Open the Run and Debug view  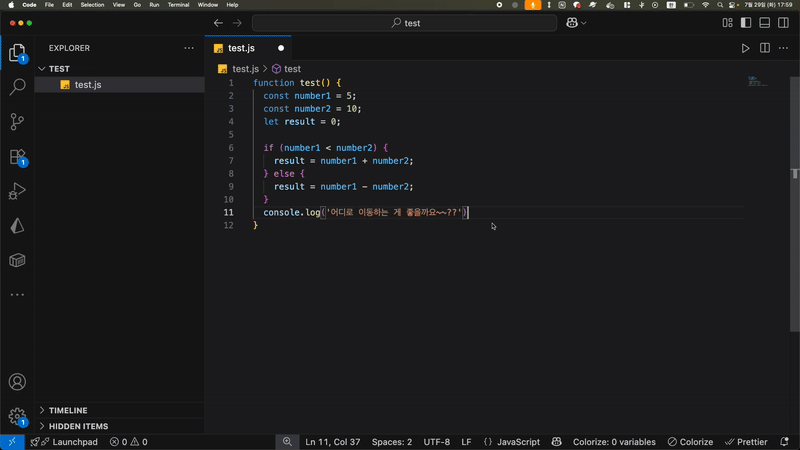coord(17,192)
